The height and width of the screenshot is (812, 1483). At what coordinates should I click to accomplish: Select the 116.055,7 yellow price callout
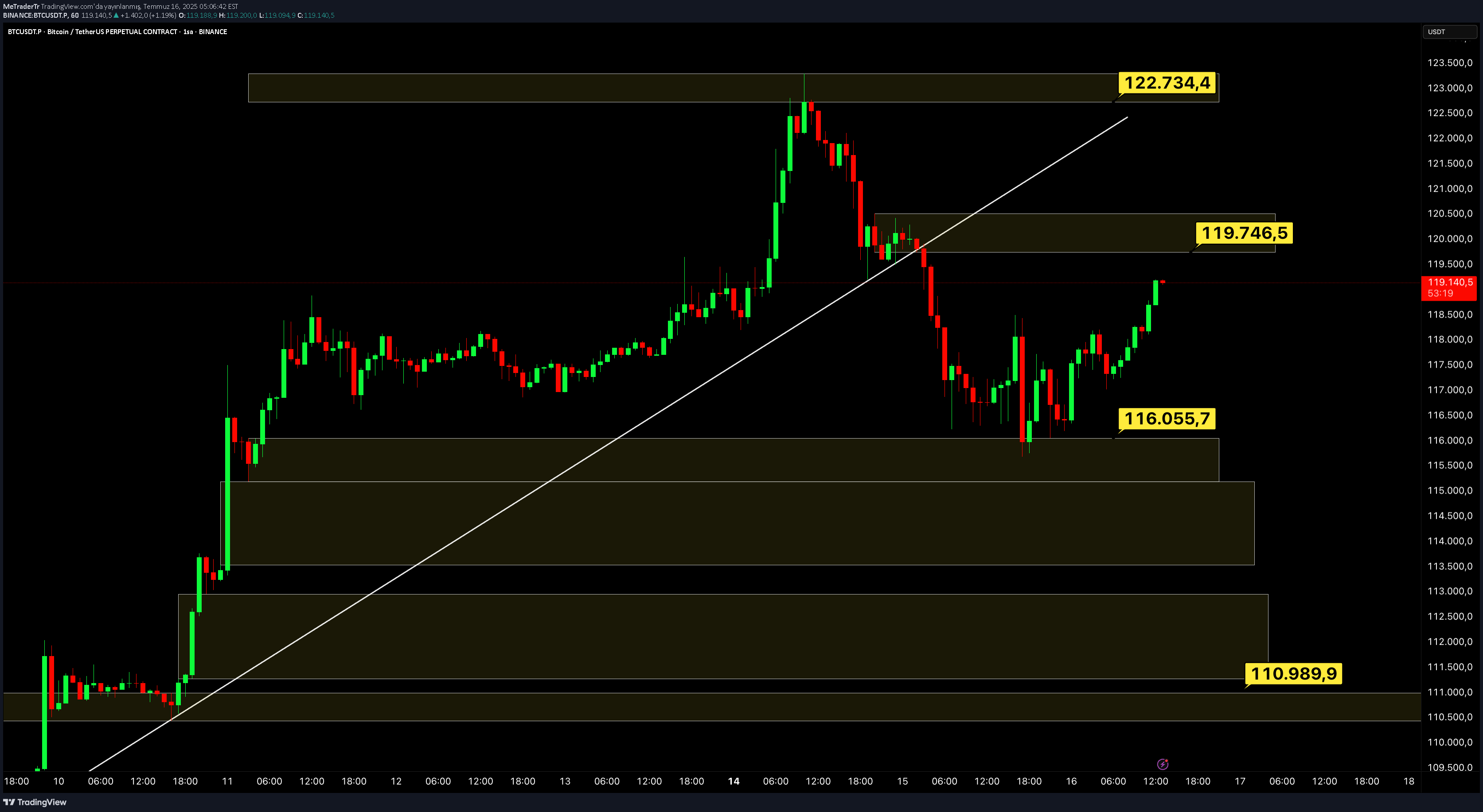pos(1167,418)
